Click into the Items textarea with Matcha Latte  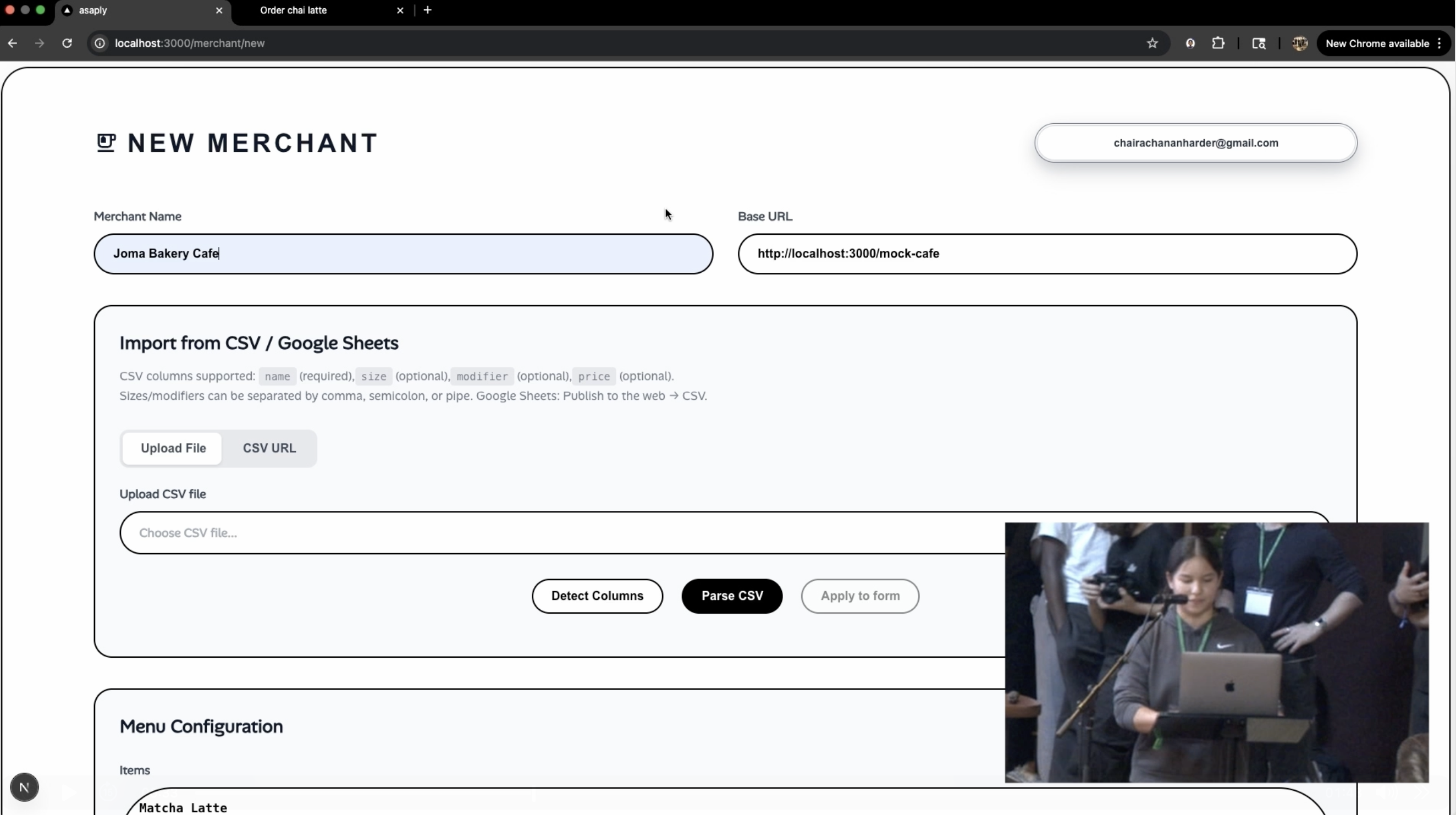click(x=725, y=802)
